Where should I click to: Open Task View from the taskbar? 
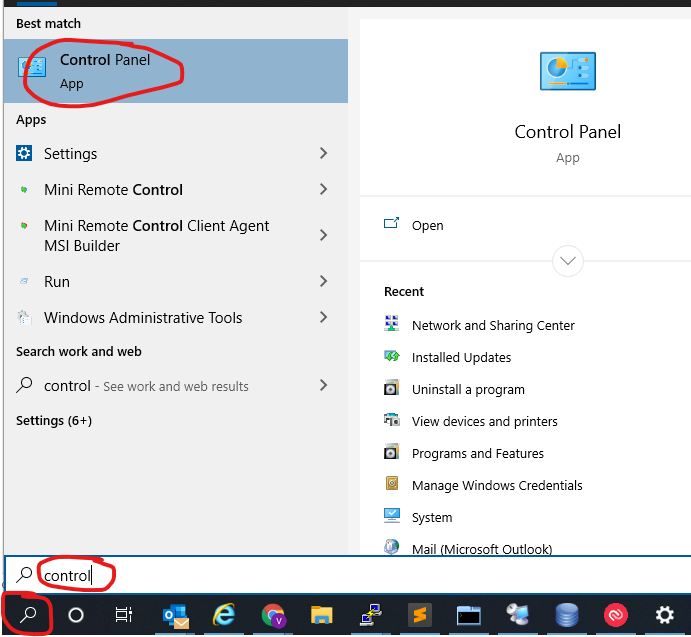(124, 615)
